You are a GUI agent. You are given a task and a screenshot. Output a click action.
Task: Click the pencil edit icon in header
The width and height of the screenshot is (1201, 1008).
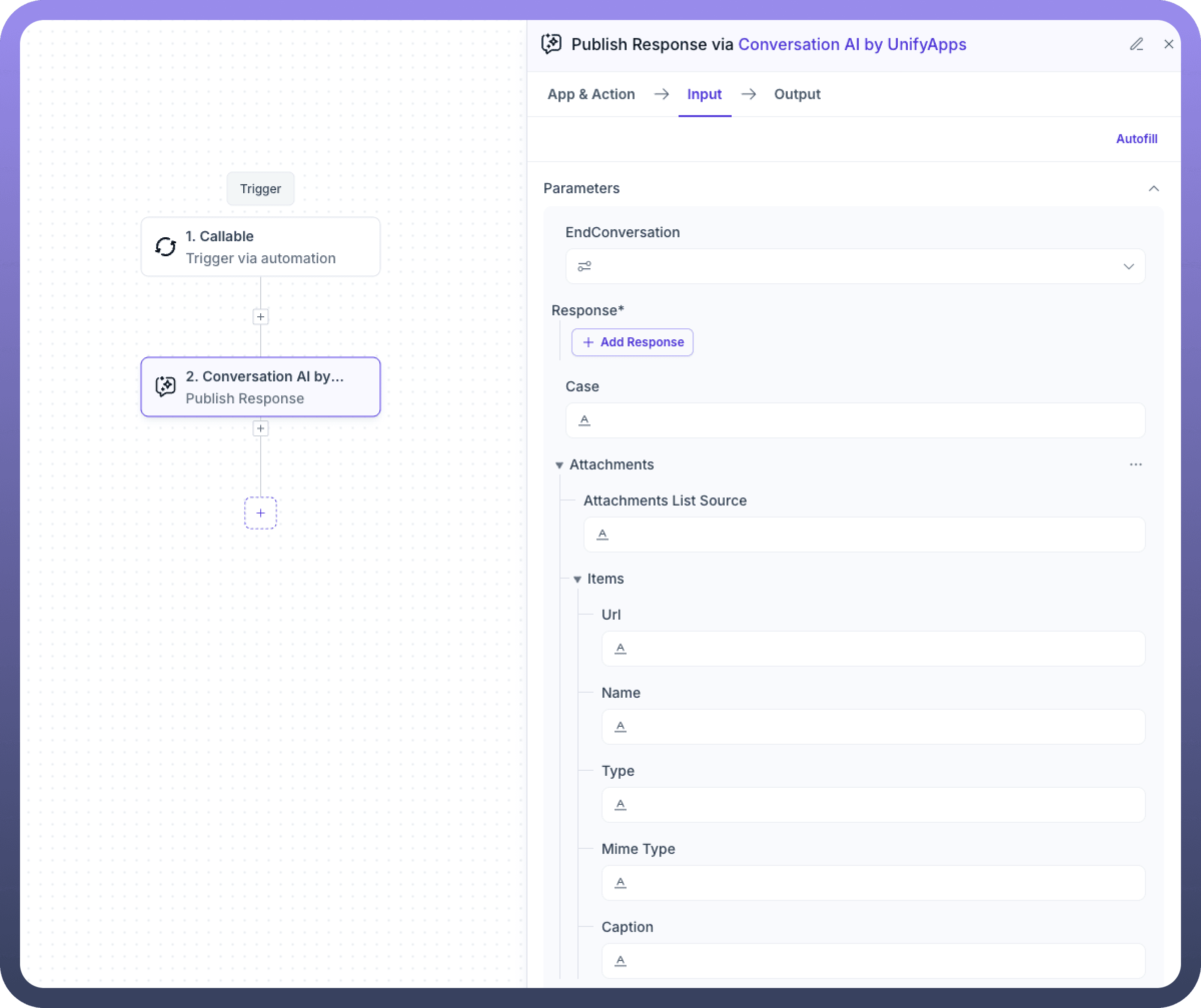pyautogui.click(x=1136, y=44)
